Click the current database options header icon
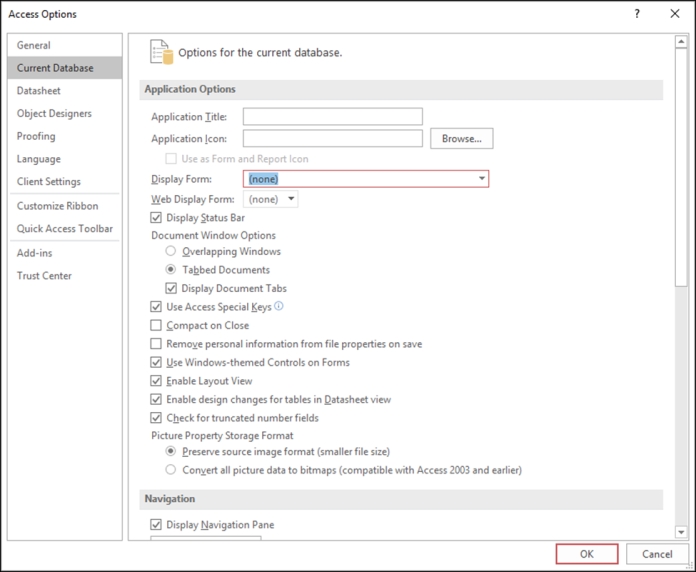 [x=161, y=52]
